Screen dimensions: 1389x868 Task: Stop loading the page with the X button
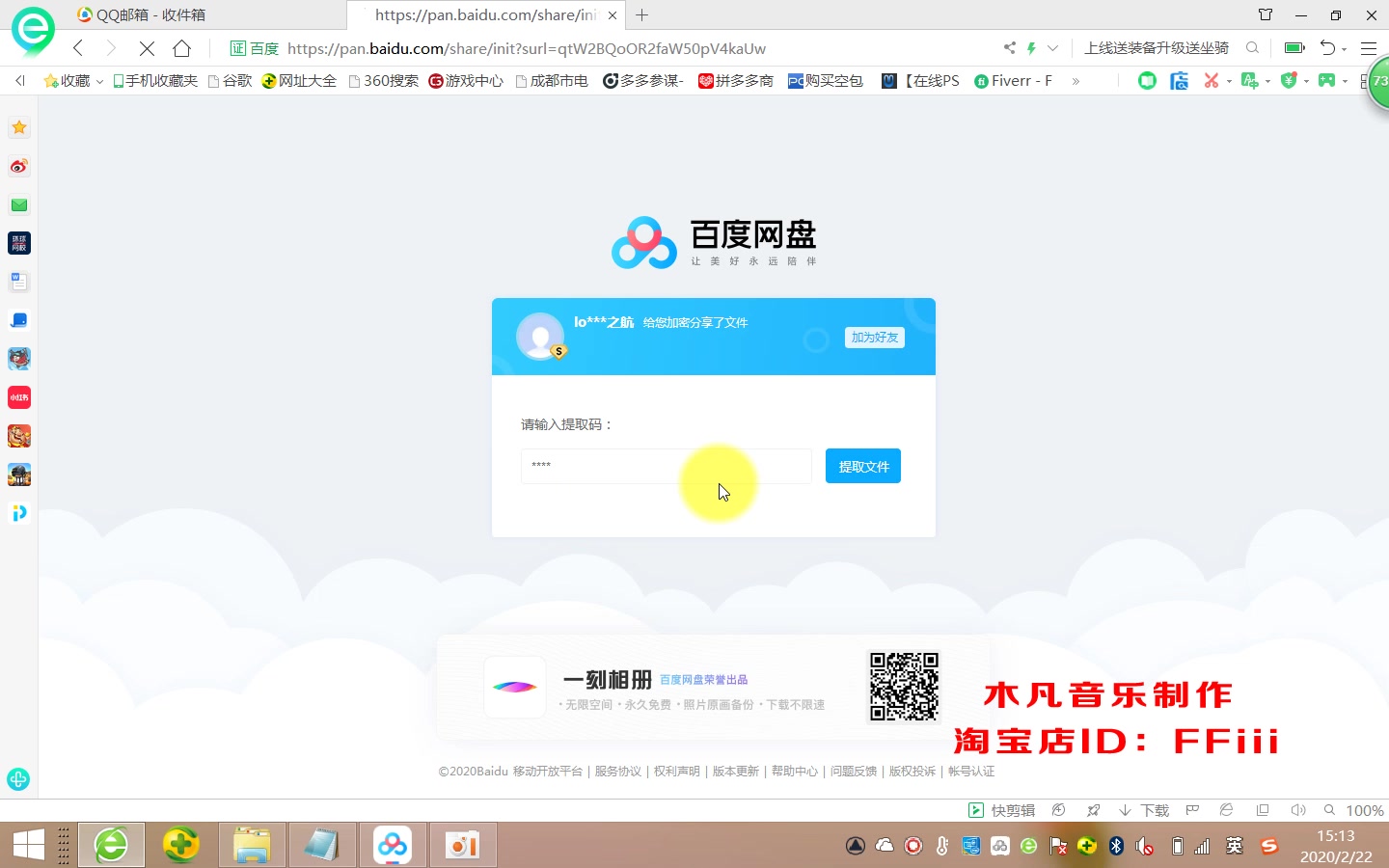(147, 48)
